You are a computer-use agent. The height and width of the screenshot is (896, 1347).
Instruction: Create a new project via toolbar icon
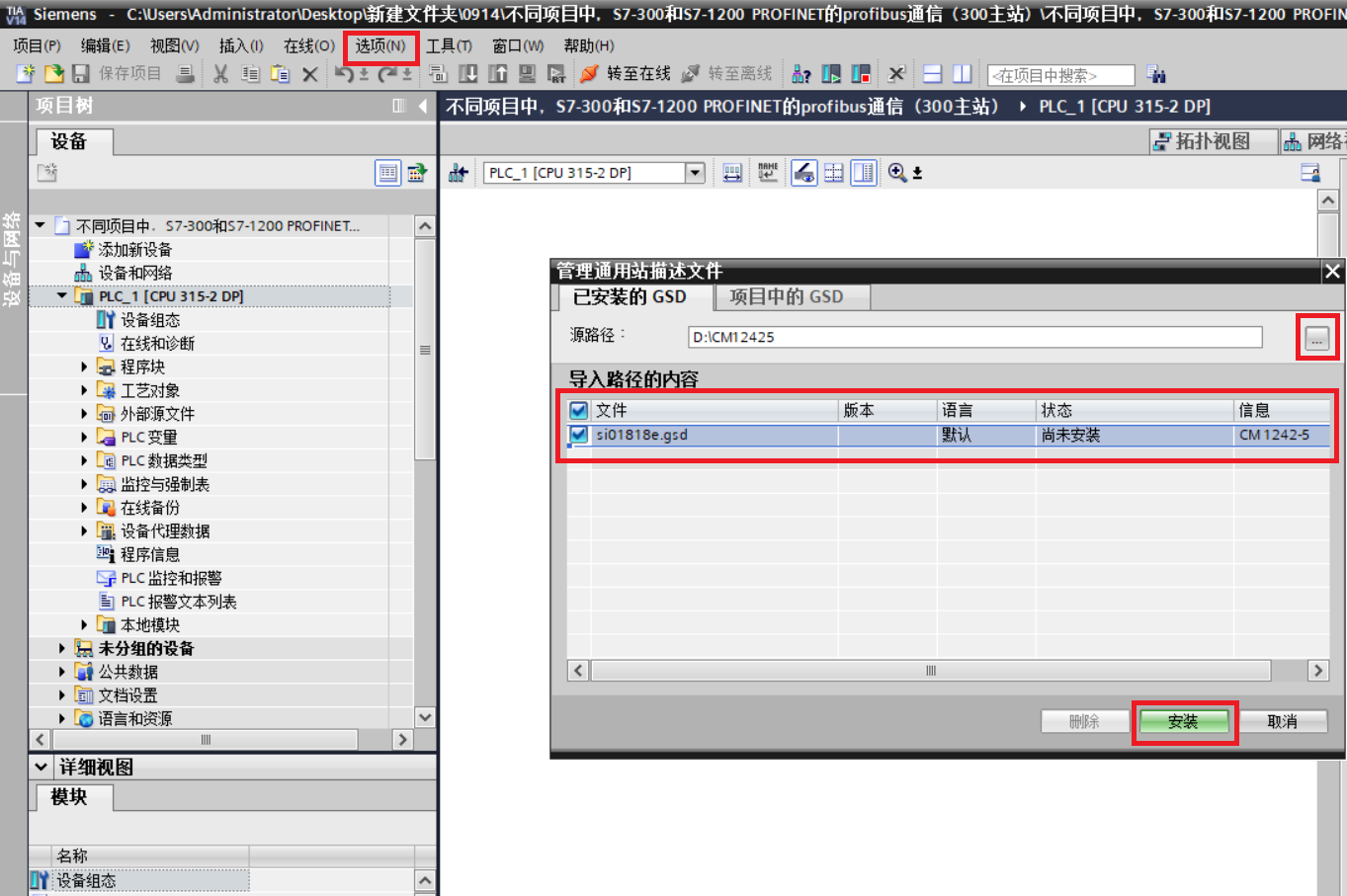pos(25,74)
